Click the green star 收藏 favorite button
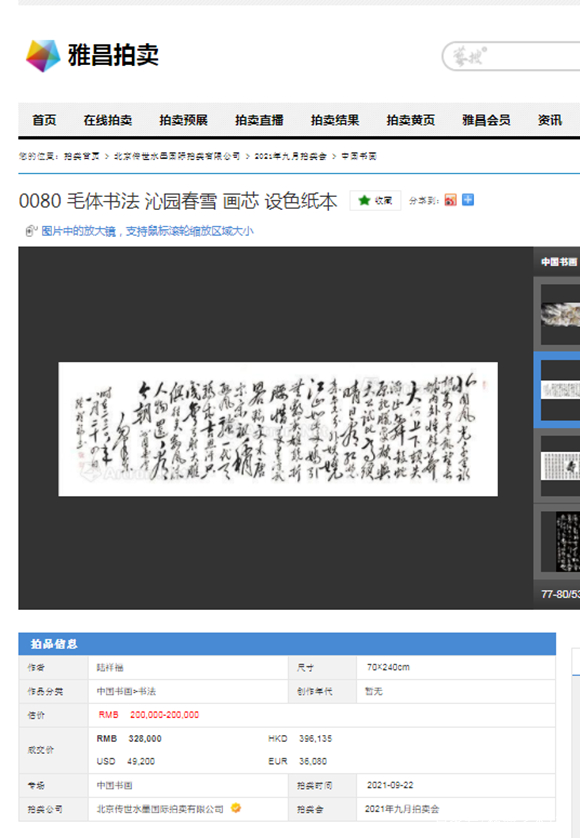Image resolution: width=580 pixels, height=838 pixels. pyautogui.click(x=375, y=200)
